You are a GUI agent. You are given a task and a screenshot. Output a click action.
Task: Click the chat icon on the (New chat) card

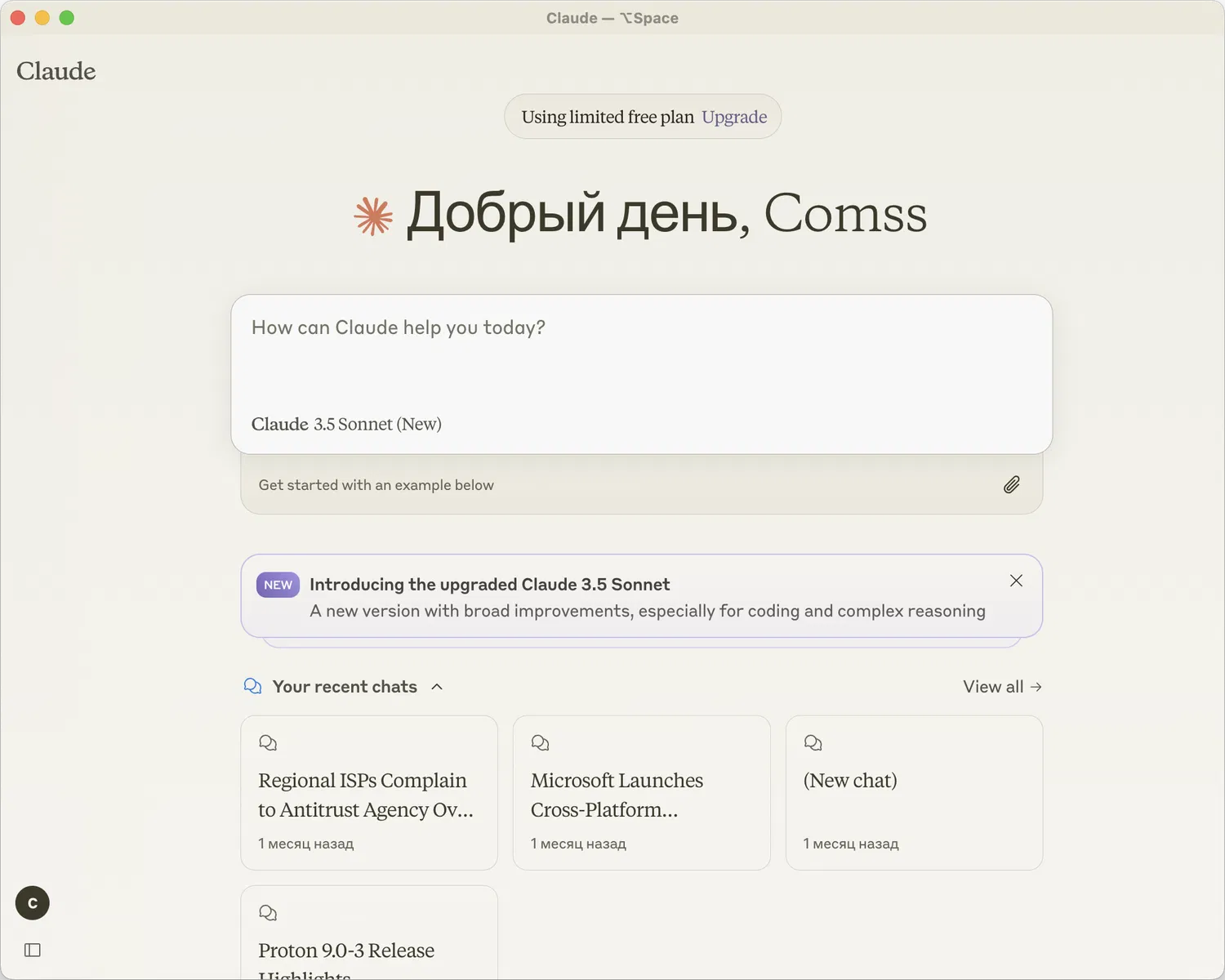pos(813,742)
